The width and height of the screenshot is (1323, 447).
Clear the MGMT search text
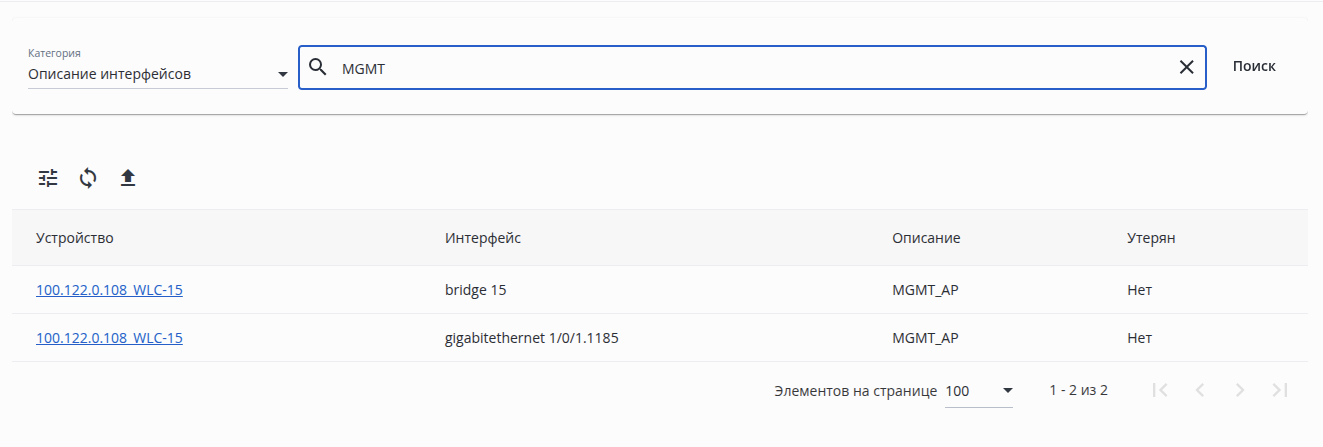click(x=1186, y=67)
